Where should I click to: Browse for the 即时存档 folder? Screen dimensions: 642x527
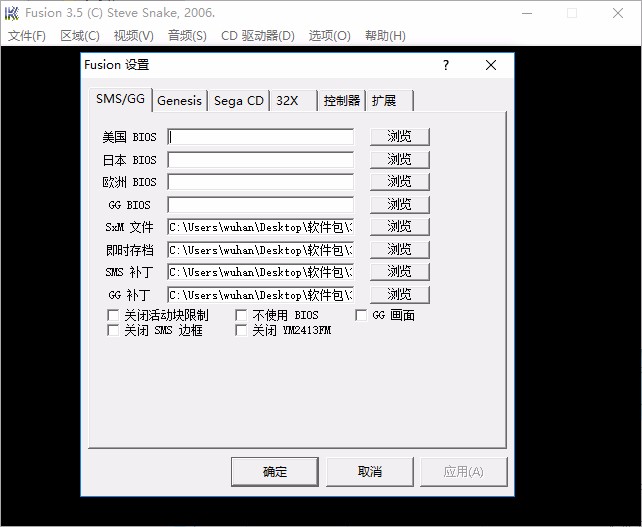pyautogui.click(x=400, y=250)
